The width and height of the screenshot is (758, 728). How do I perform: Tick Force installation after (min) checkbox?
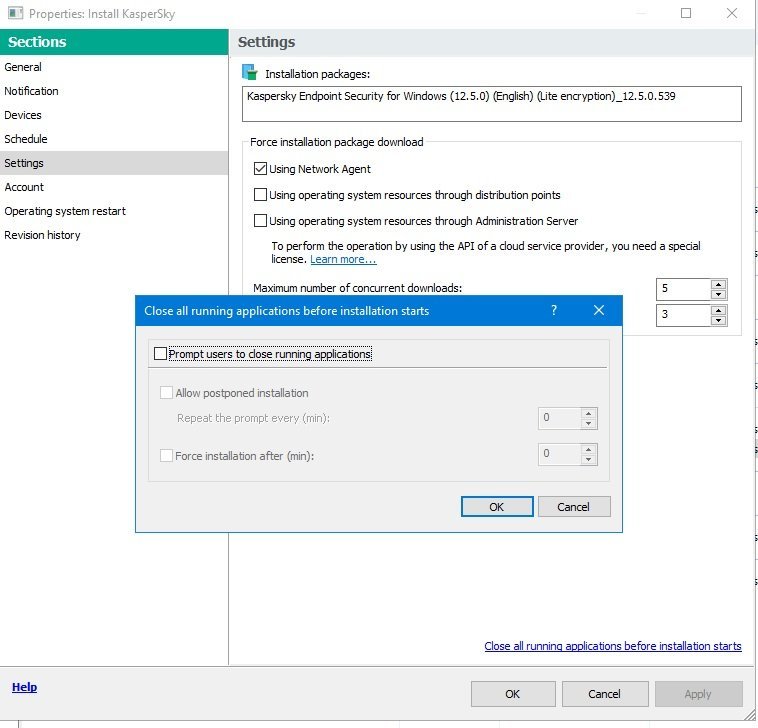(166, 455)
